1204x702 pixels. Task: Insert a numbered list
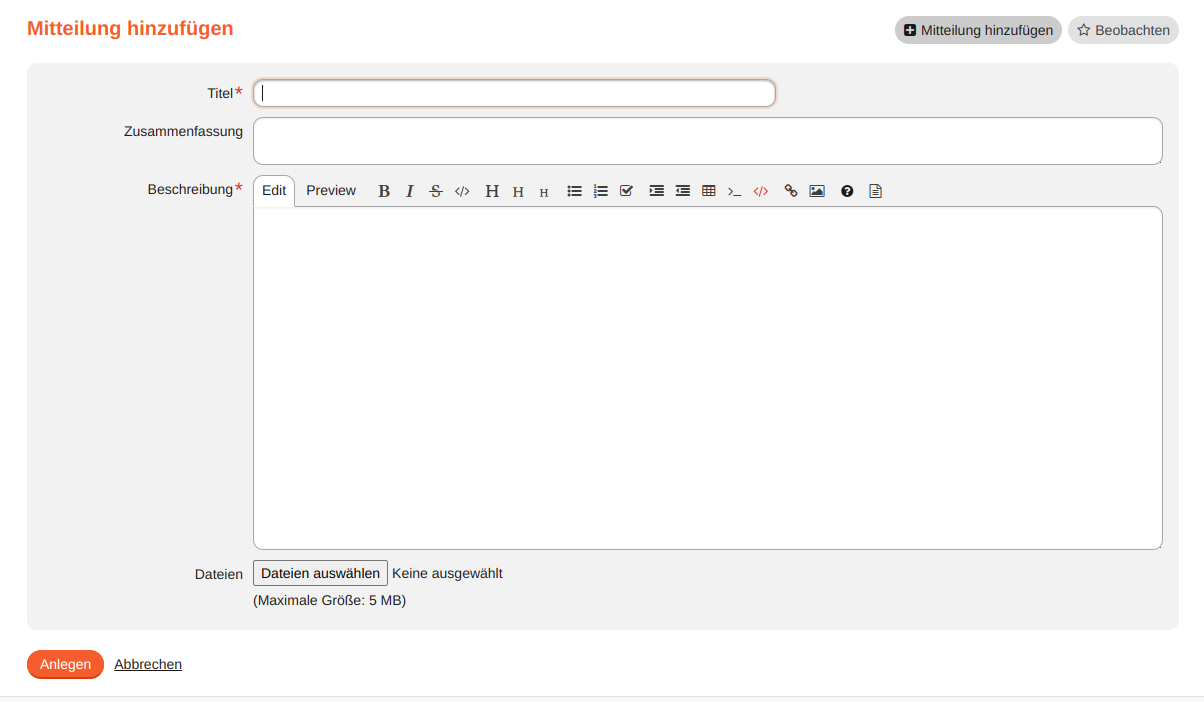point(601,191)
